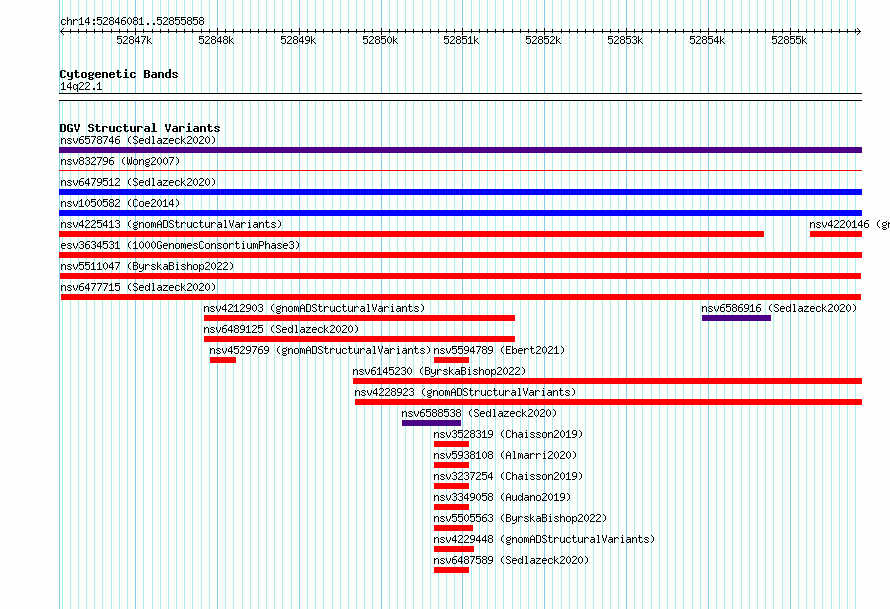
Task: Open nsv6489125 (Sedlazeck2020) variant
Action: click(x=281, y=329)
